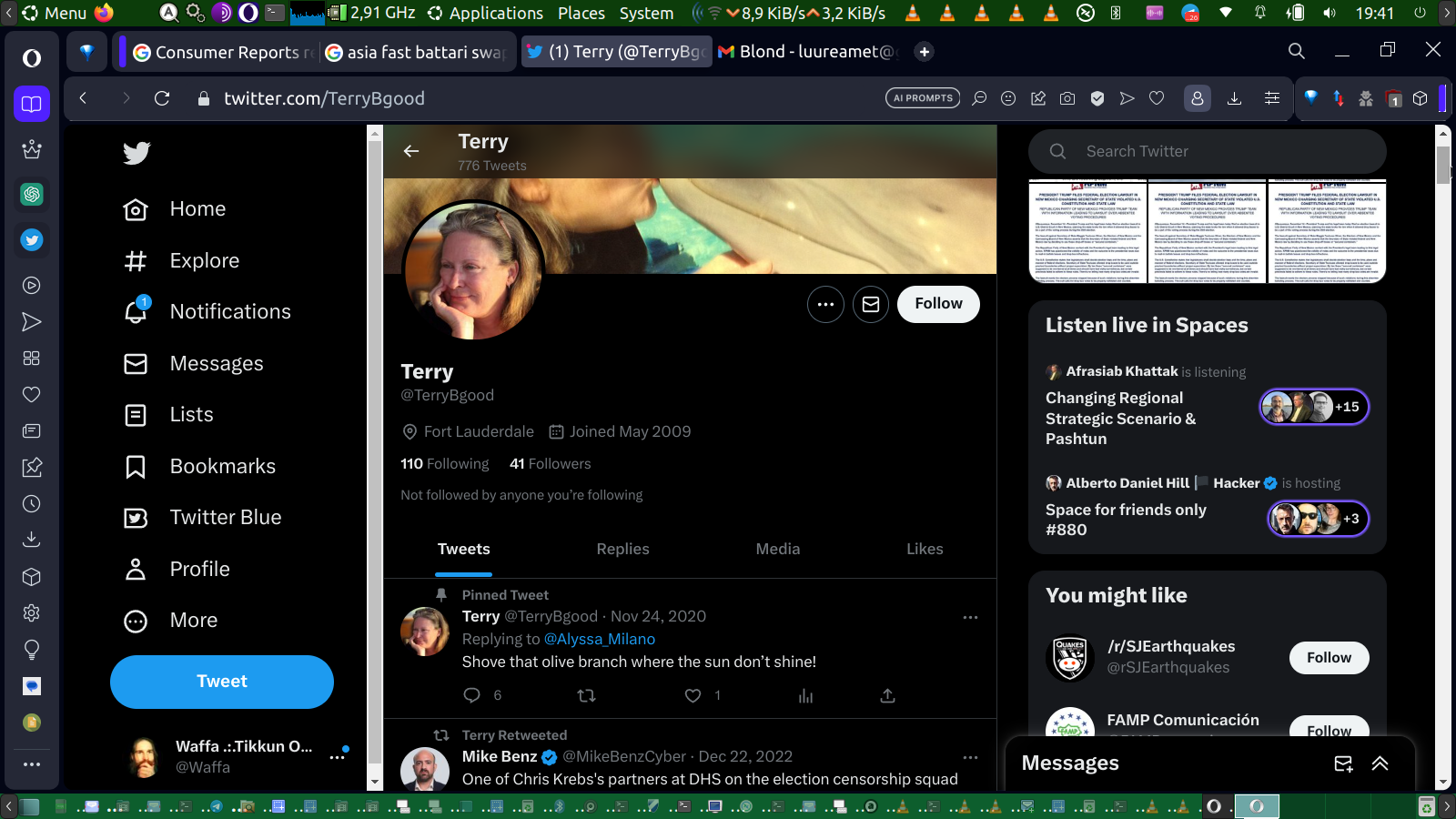Follow the /r/SJEarthquakes account
1456x819 pixels.
click(1329, 658)
